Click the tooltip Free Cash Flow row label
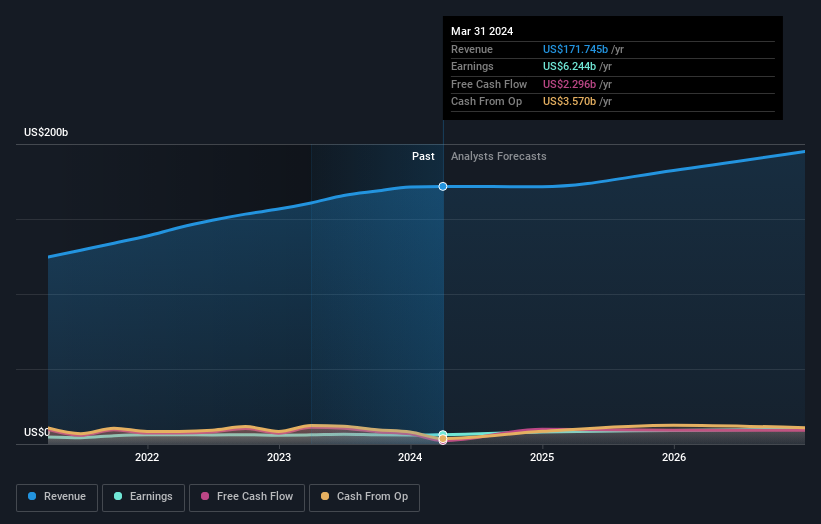821x524 pixels. (x=489, y=84)
